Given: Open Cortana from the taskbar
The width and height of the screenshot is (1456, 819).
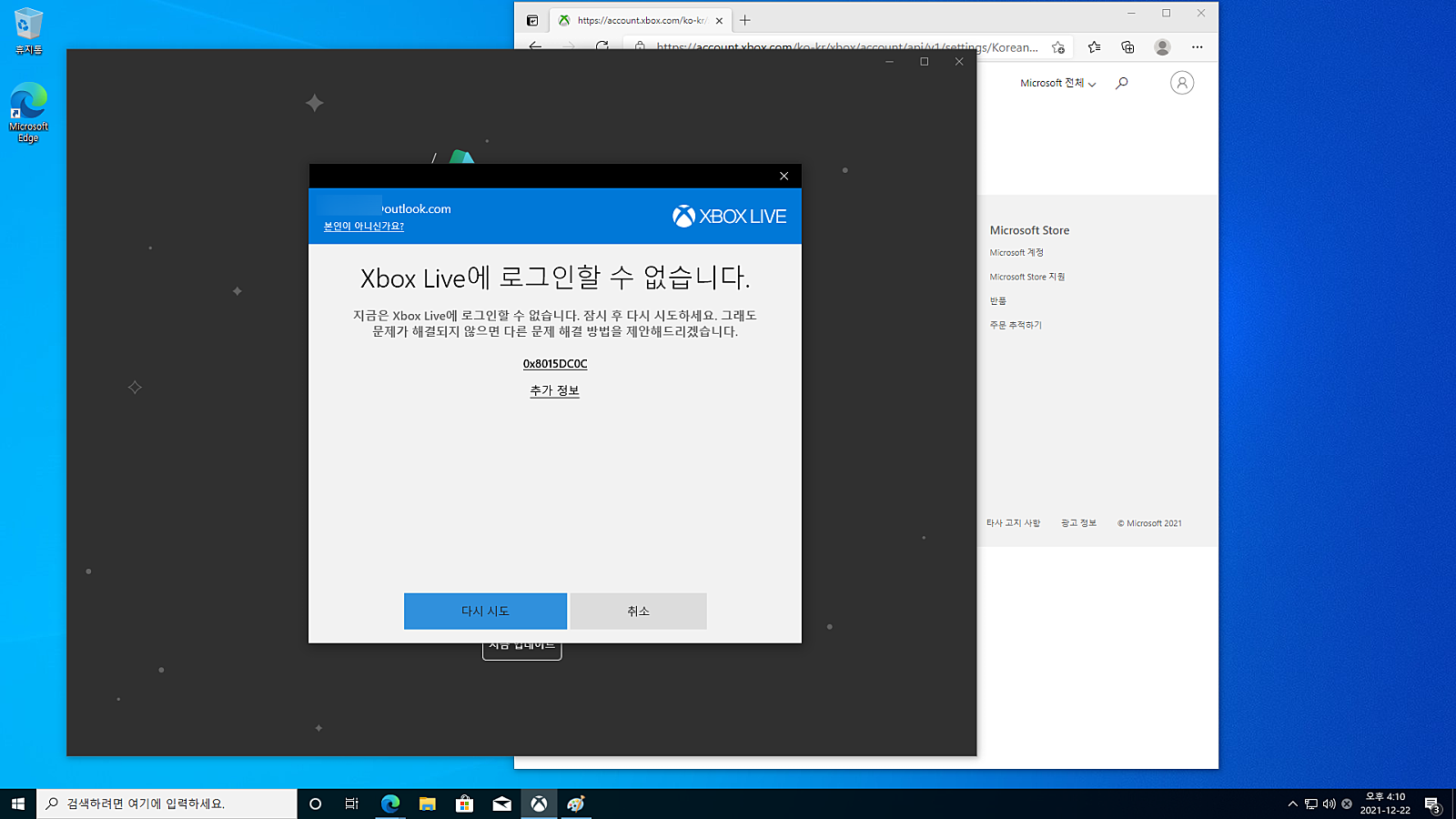Looking at the screenshot, I should 316,804.
